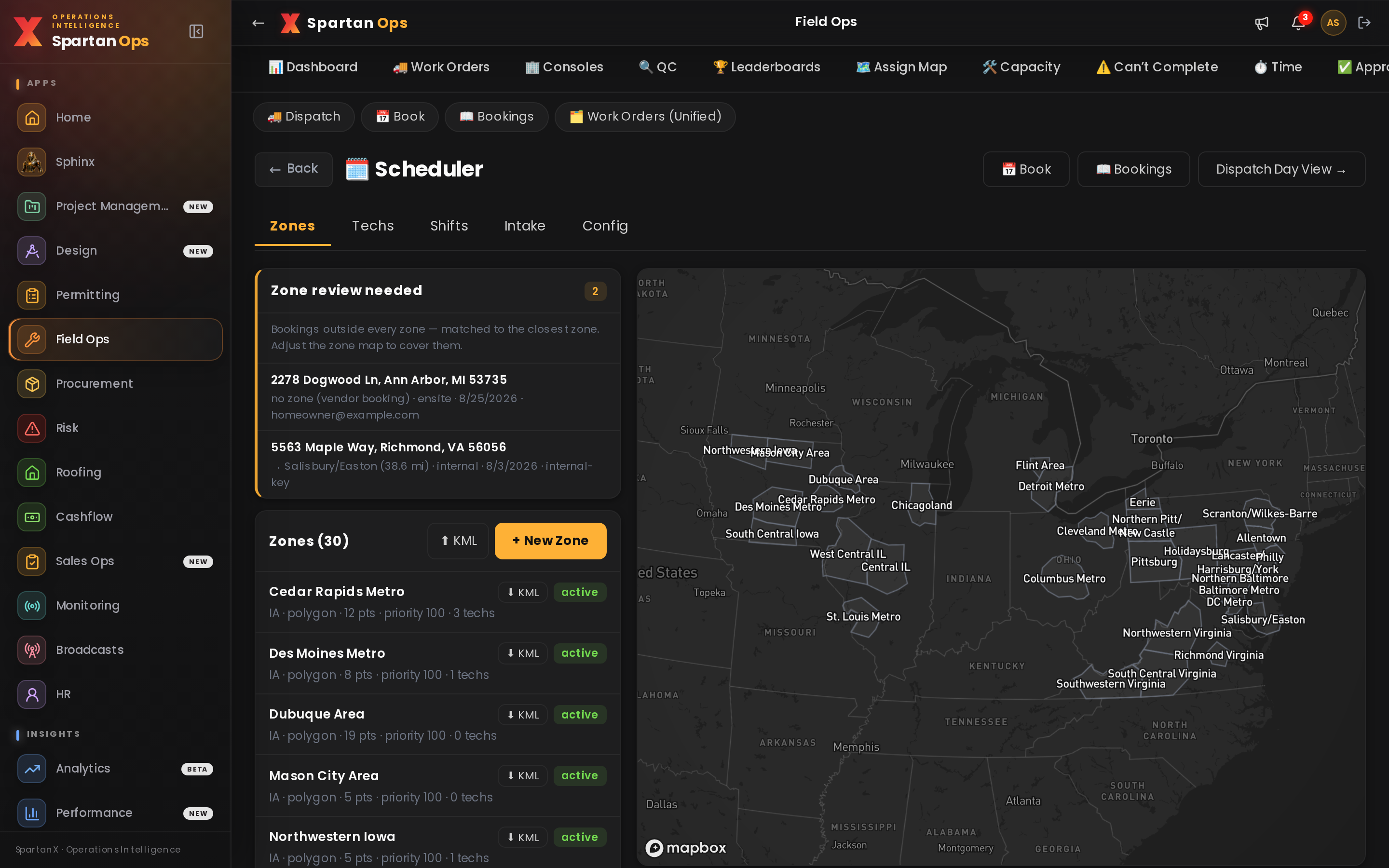Switch to the Shifts tab

[449, 226]
